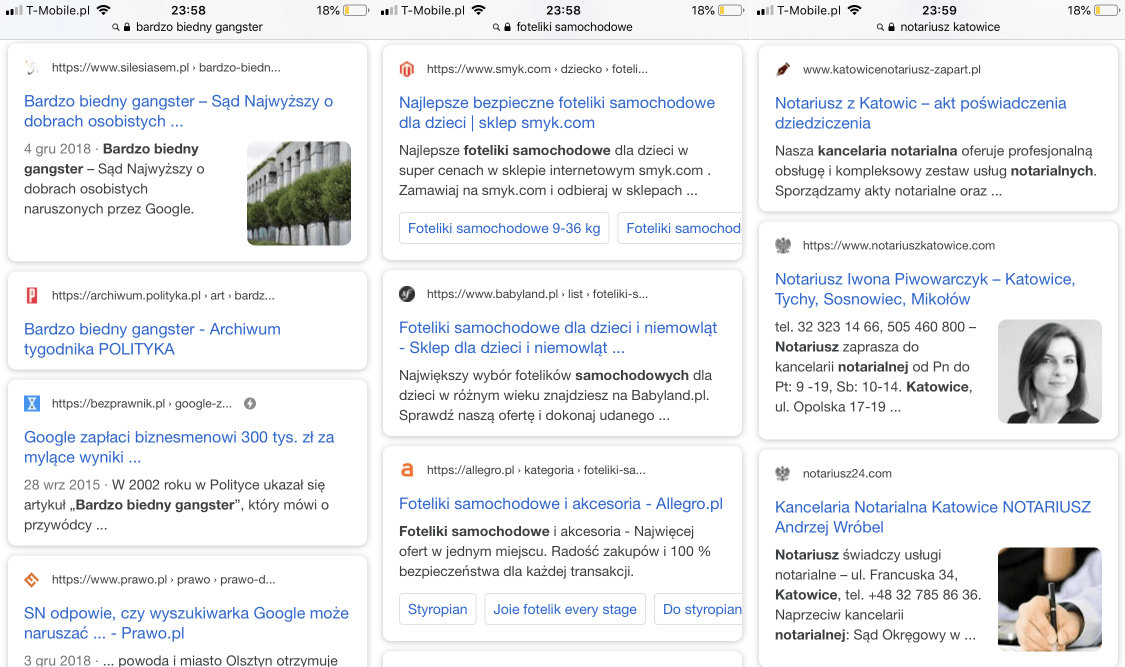1125x667 pixels.
Task: Click the 'https://www.silesiasem.pl › bardzo-biedn...' URL
Action: pos(166,67)
